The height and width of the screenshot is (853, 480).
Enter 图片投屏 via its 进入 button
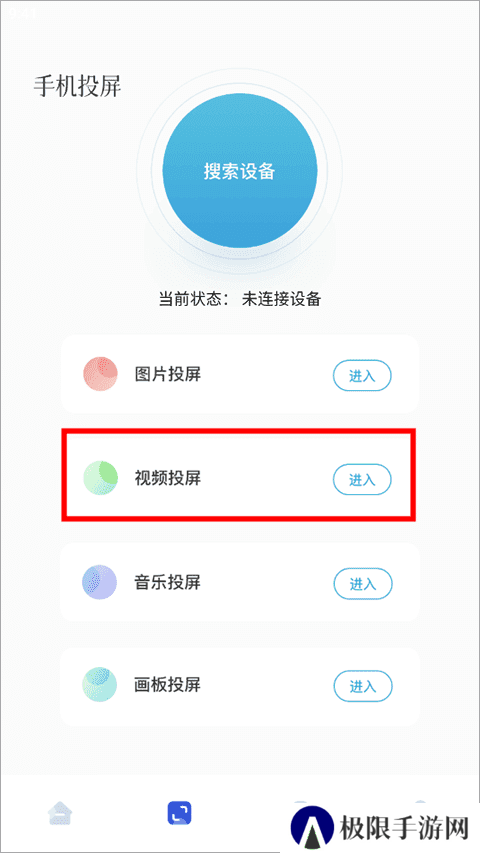point(362,375)
